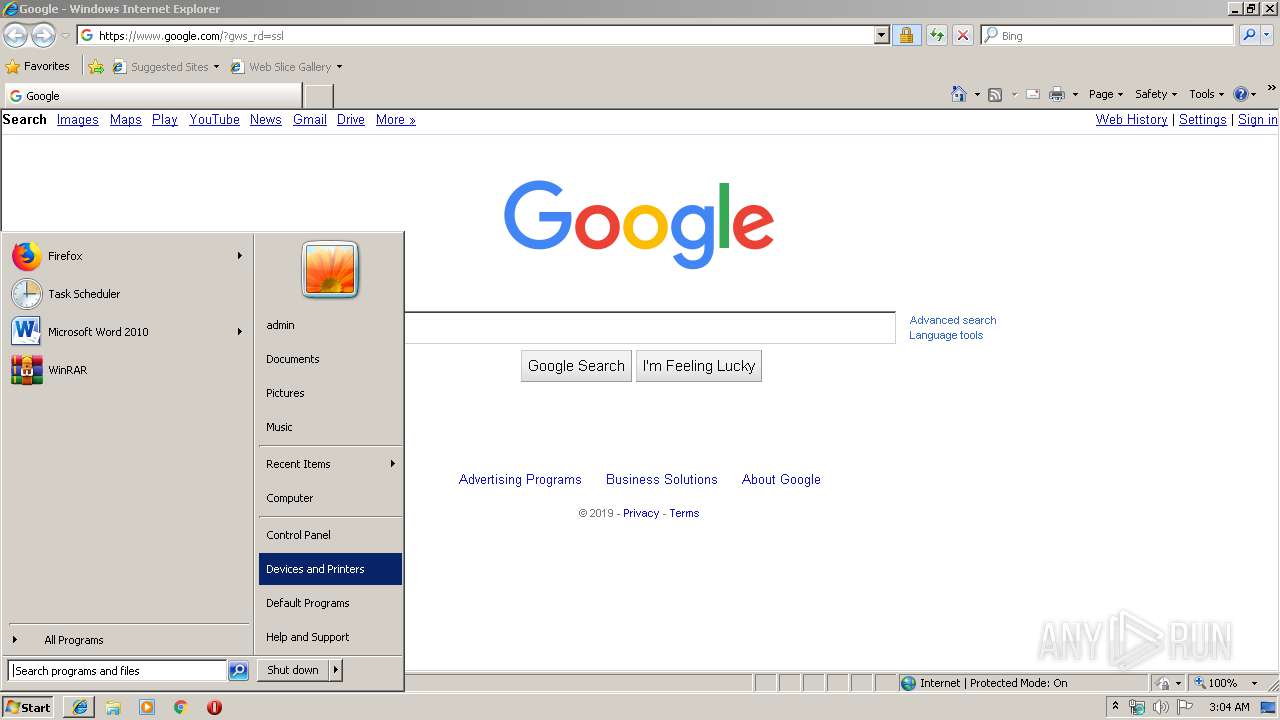Viewport: 1280px width, 720px height.
Task: Click the red Opera icon on taskbar
Action: point(214,707)
